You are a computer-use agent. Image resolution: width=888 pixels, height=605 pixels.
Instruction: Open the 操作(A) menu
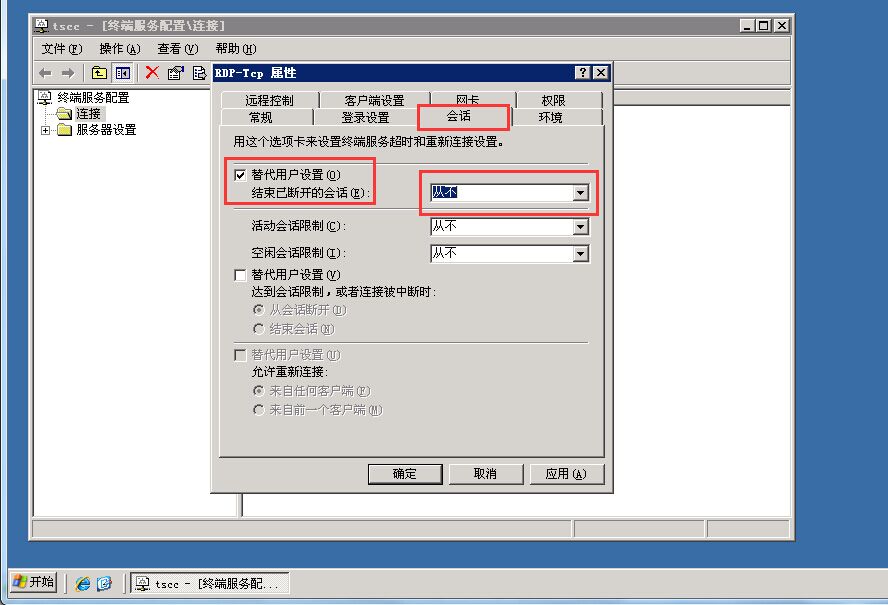(119, 49)
